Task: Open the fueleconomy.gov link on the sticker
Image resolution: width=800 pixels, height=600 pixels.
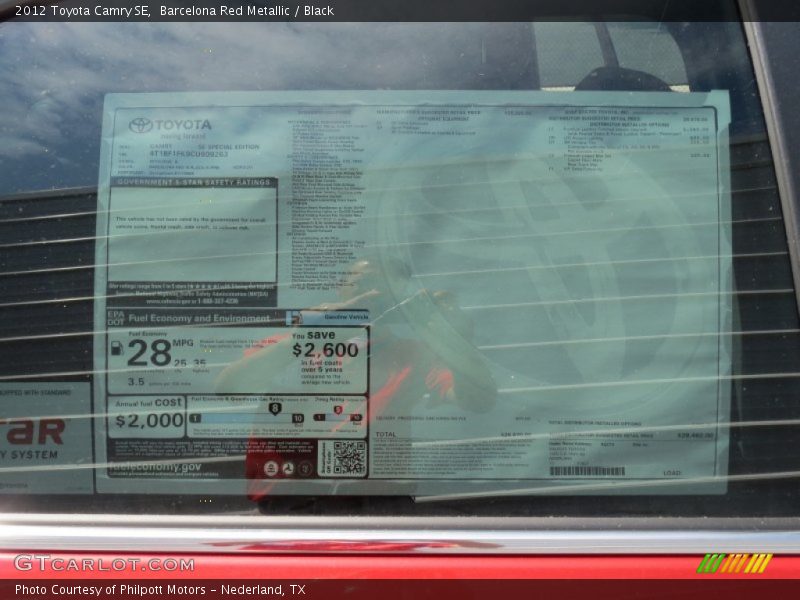Action: coord(156,466)
